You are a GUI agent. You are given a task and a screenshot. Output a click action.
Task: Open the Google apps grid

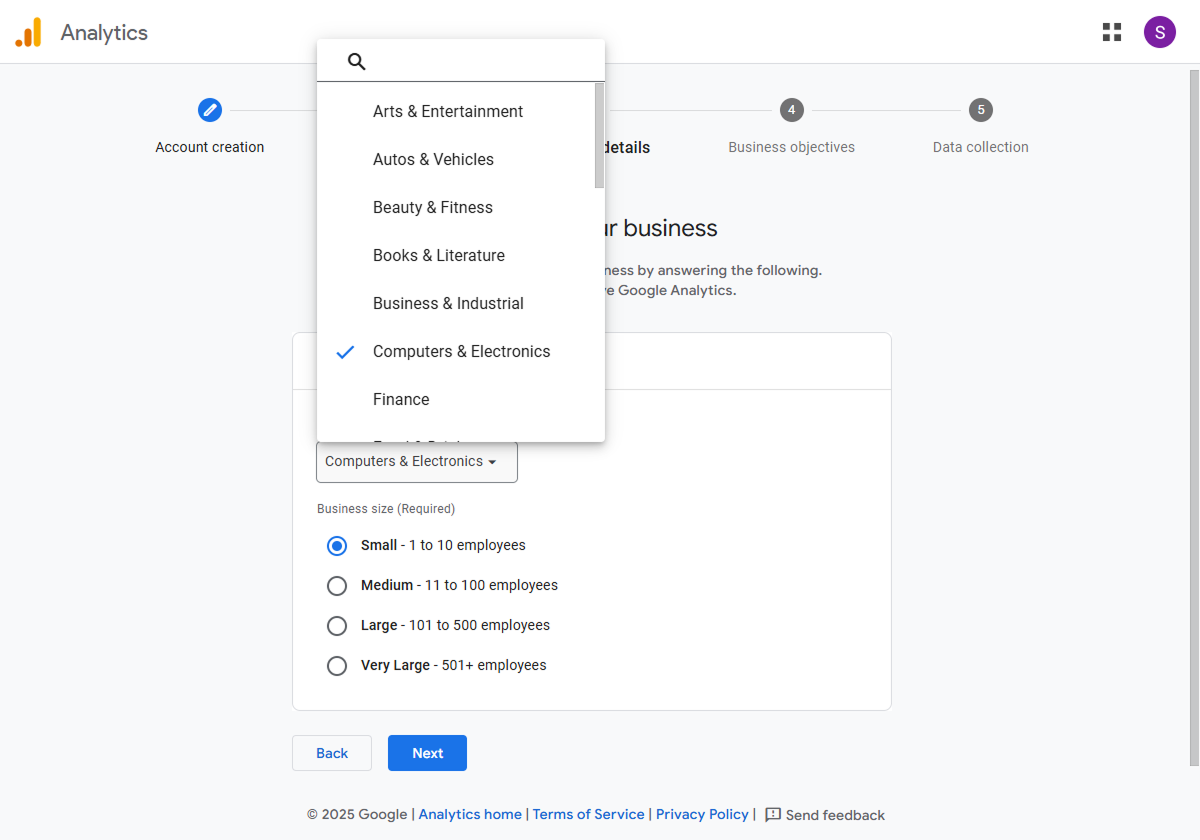tap(1112, 31)
